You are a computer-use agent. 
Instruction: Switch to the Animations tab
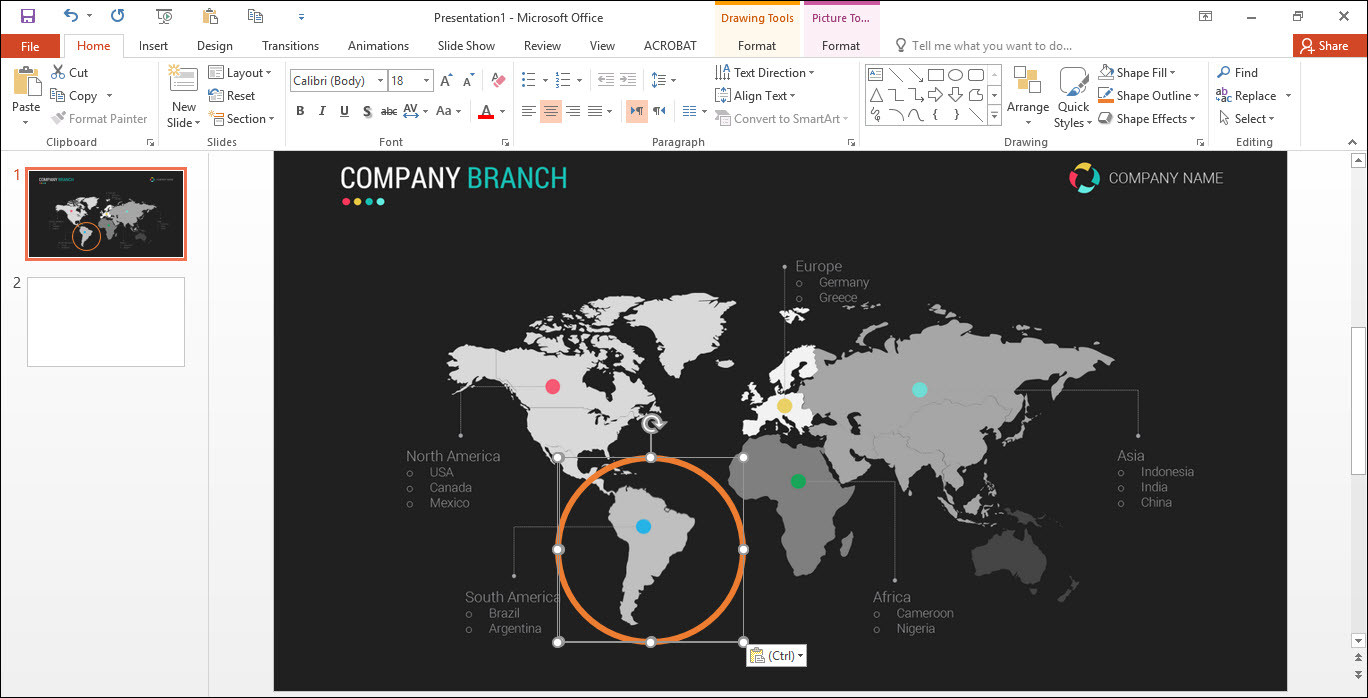click(x=378, y=46)
